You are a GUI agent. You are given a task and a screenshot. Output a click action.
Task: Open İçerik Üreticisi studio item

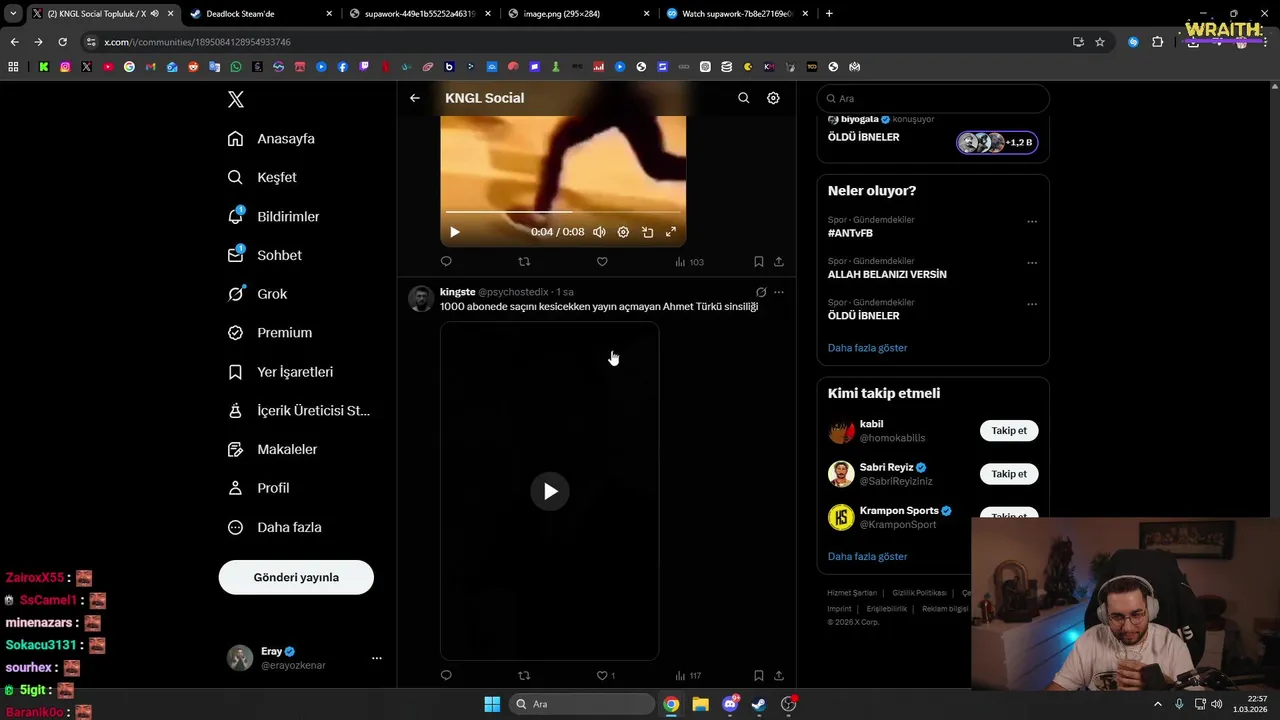(298, 411)
